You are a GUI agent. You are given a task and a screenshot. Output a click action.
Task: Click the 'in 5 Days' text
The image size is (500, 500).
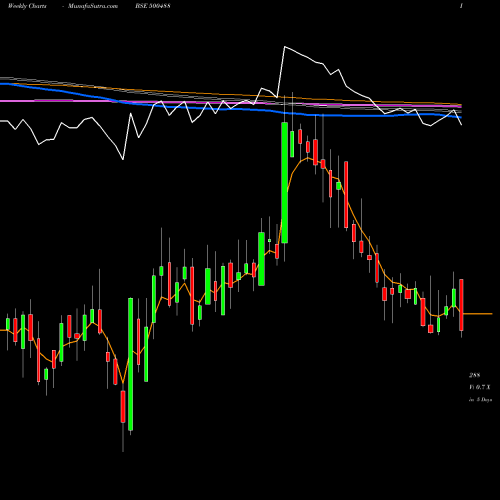[x=480, y=399]
